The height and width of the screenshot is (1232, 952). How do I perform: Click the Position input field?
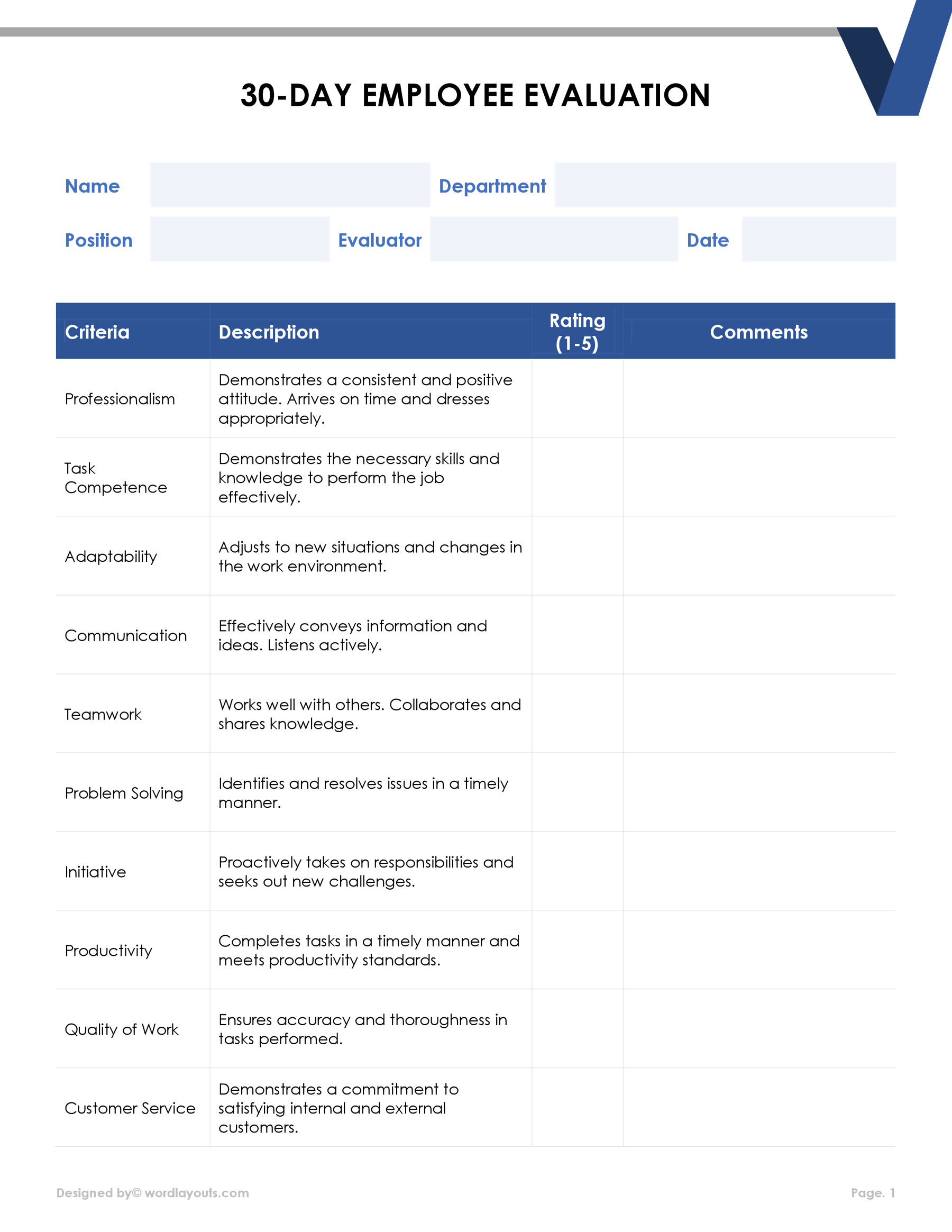click(x=240, y=239)
